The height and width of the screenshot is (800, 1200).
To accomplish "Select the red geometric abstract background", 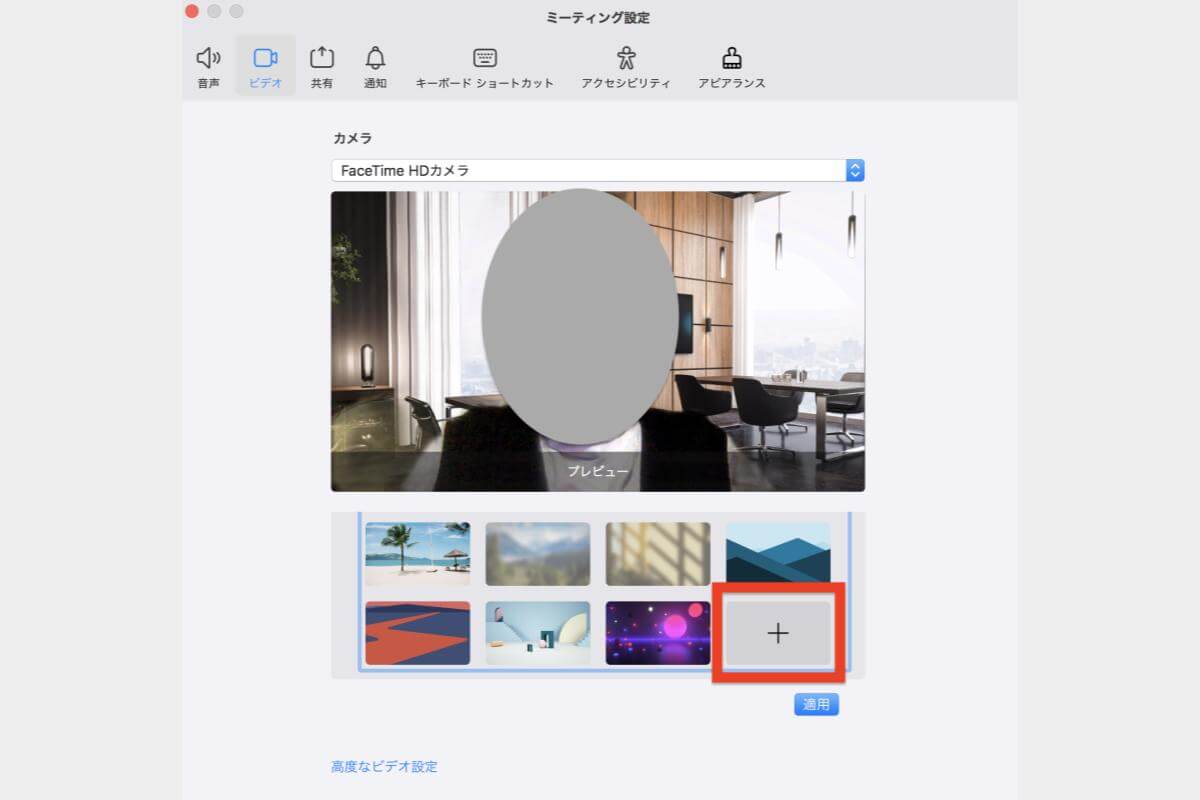I will pos(418,632).
